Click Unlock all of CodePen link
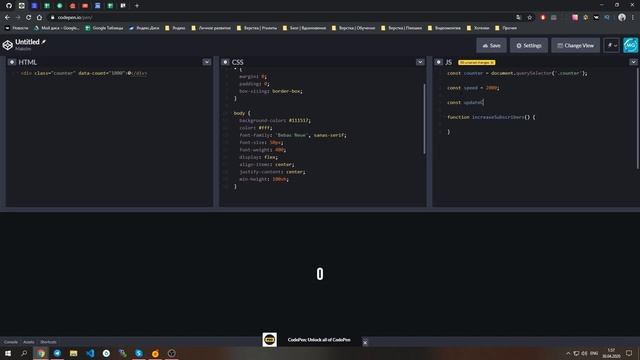 tap(319, 340)
